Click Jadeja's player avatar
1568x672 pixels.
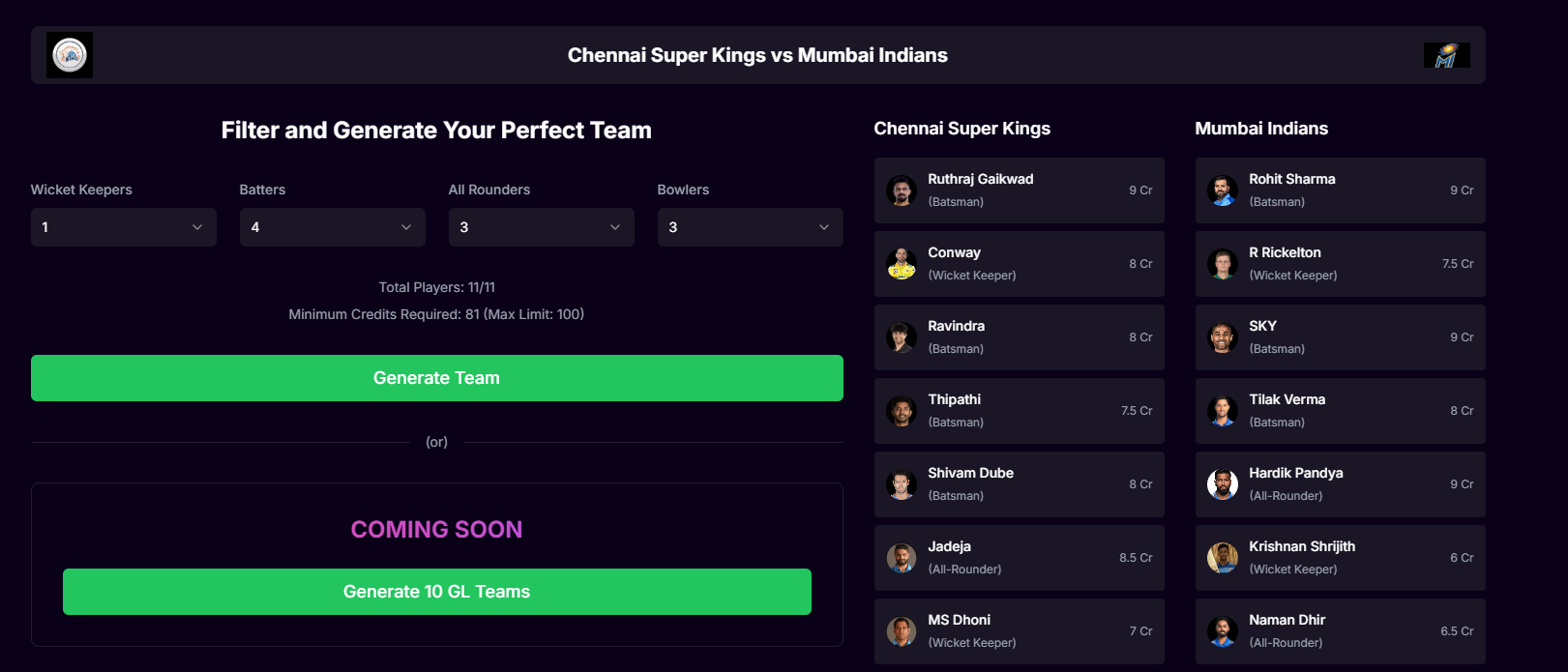(x=902, y=558)
